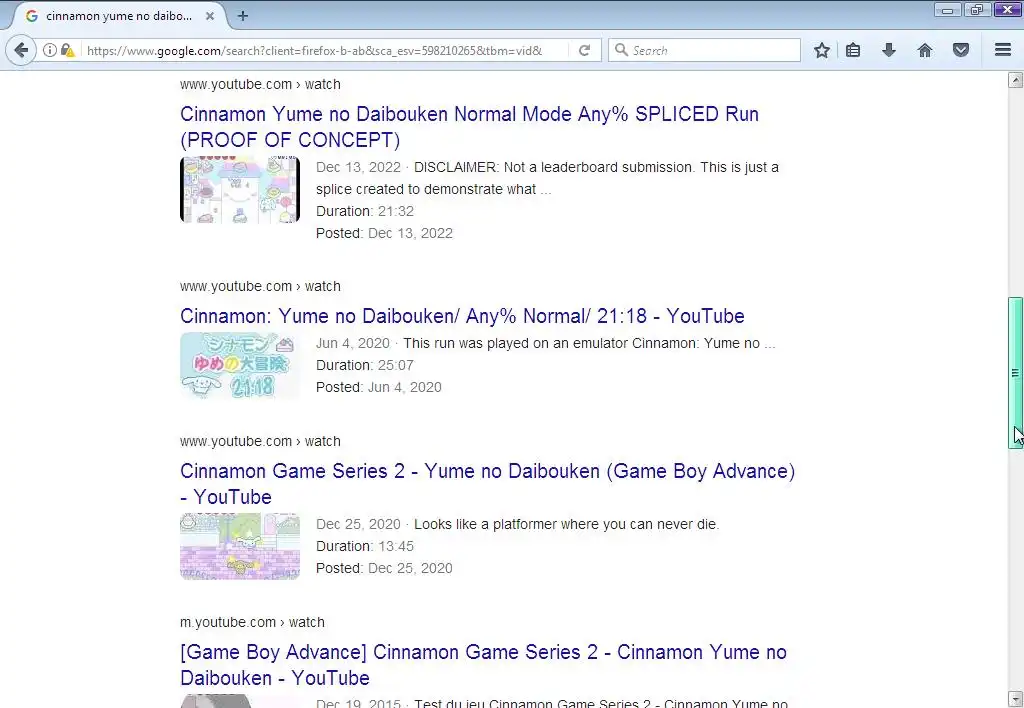
Task: Click 'Duration: 13:45' text
Action: (364, 546)
